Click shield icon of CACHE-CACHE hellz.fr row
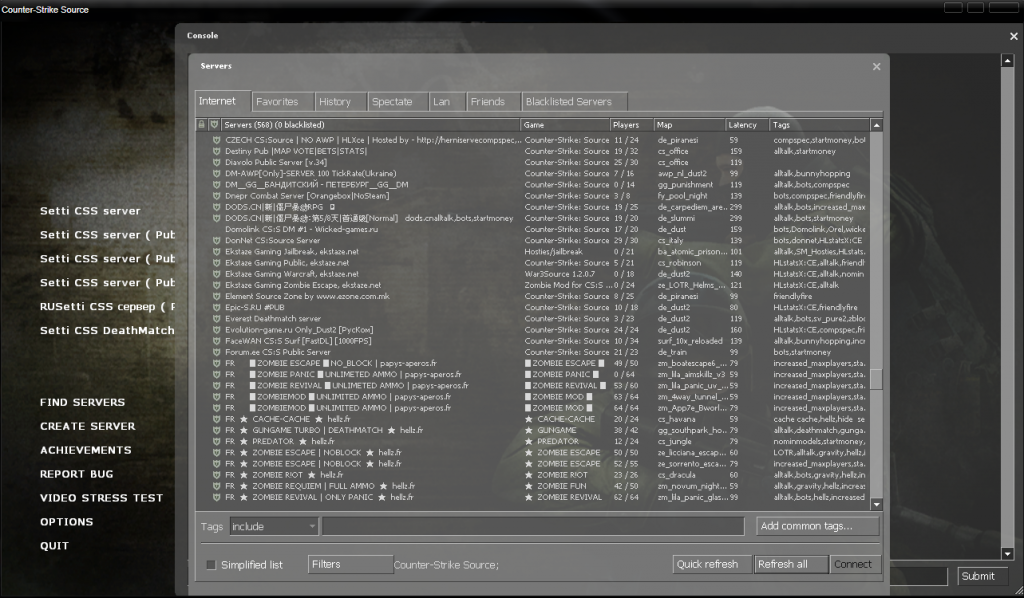The width and height of the screenshot is (1024, 598). [x=216, y=419]
